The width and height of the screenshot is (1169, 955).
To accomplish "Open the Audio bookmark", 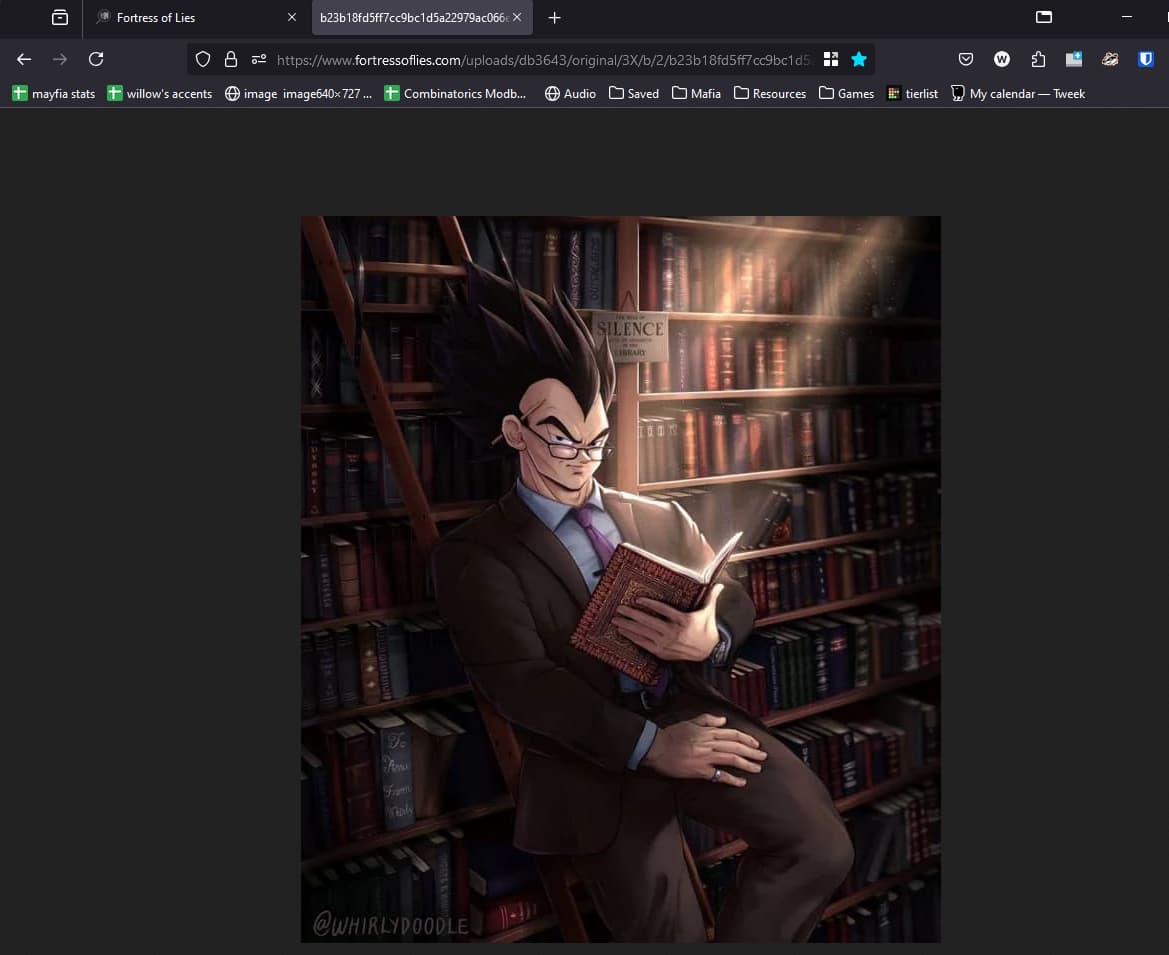I will pos(570,93).
